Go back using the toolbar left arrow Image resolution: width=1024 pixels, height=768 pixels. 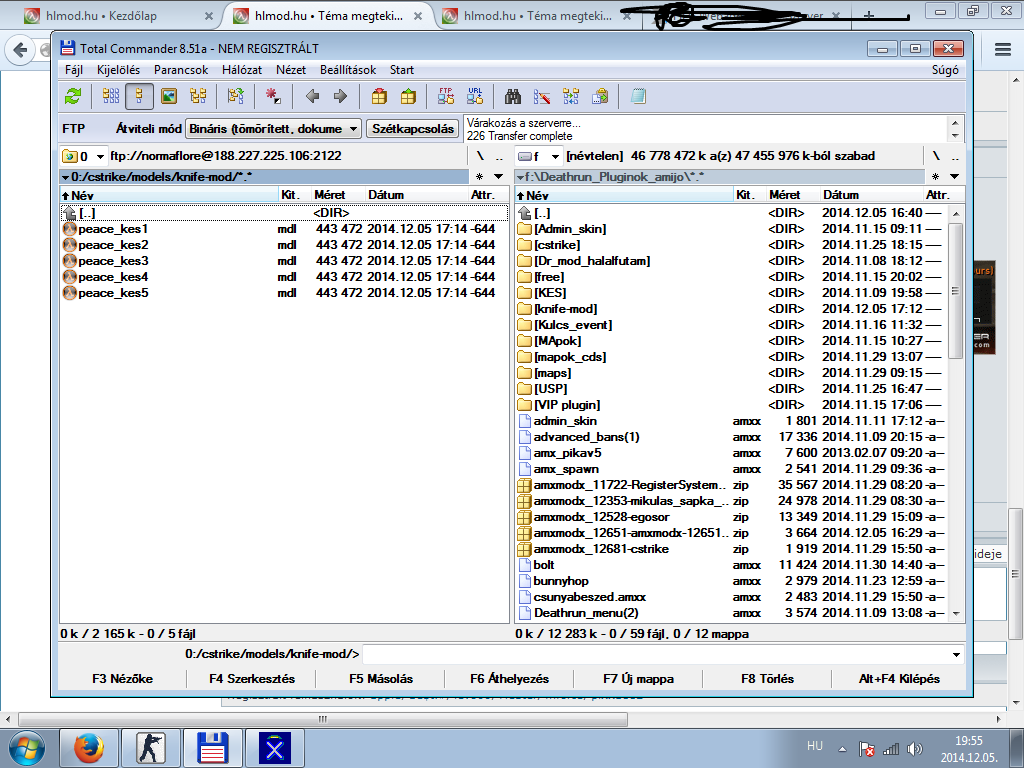click(x=312, y=97)
